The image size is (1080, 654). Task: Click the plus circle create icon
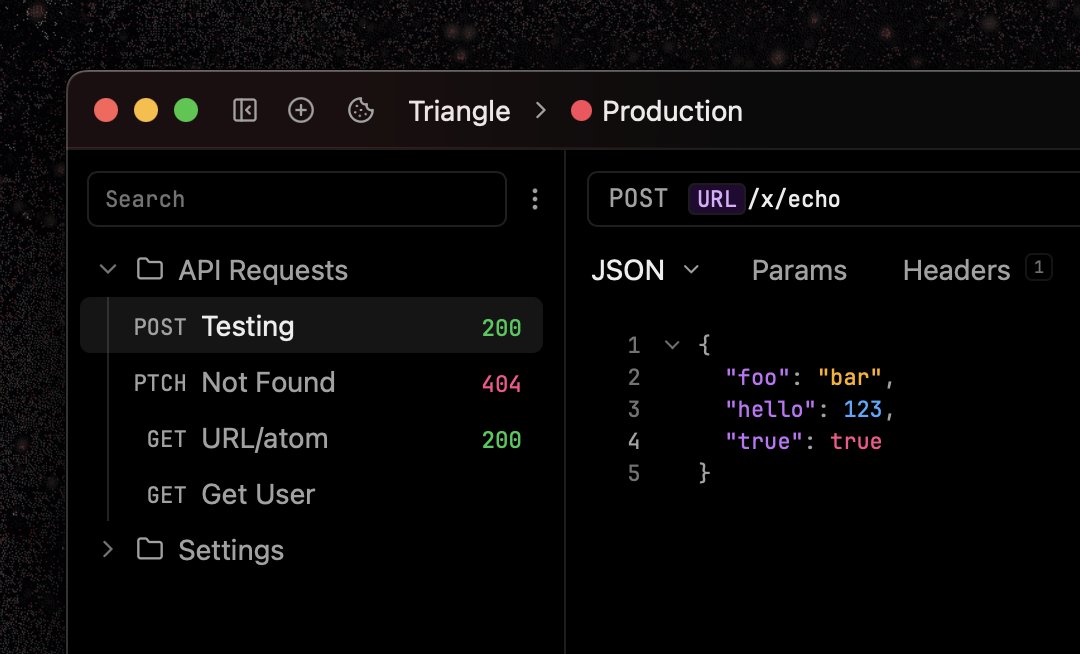(x=300, y=110)
